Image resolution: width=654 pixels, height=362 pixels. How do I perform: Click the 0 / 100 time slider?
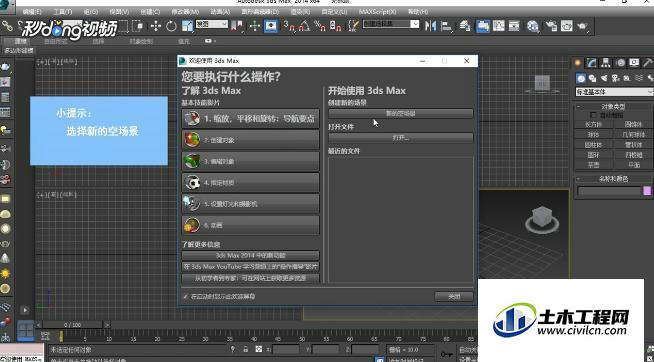click(73, 324)
